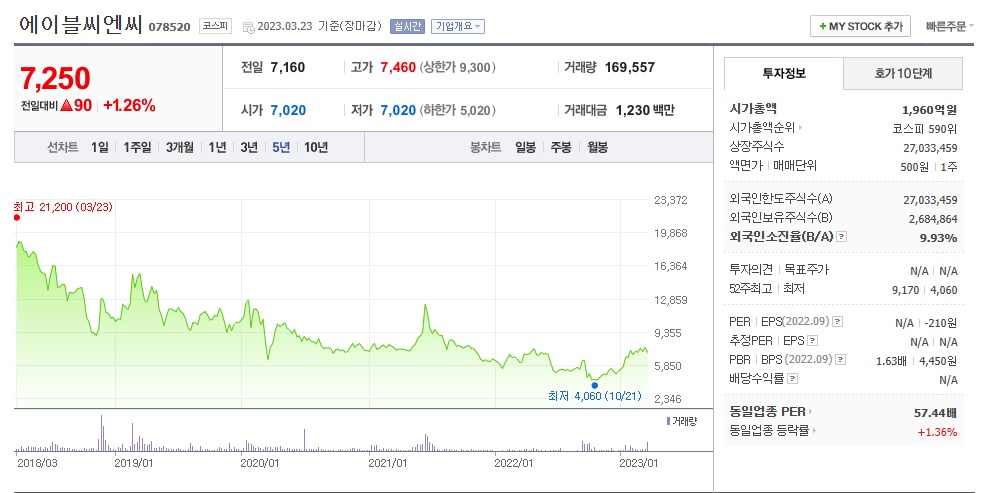Click the 하한가 5,020 text
983x493 pixels.
click(x=458, y=110)
